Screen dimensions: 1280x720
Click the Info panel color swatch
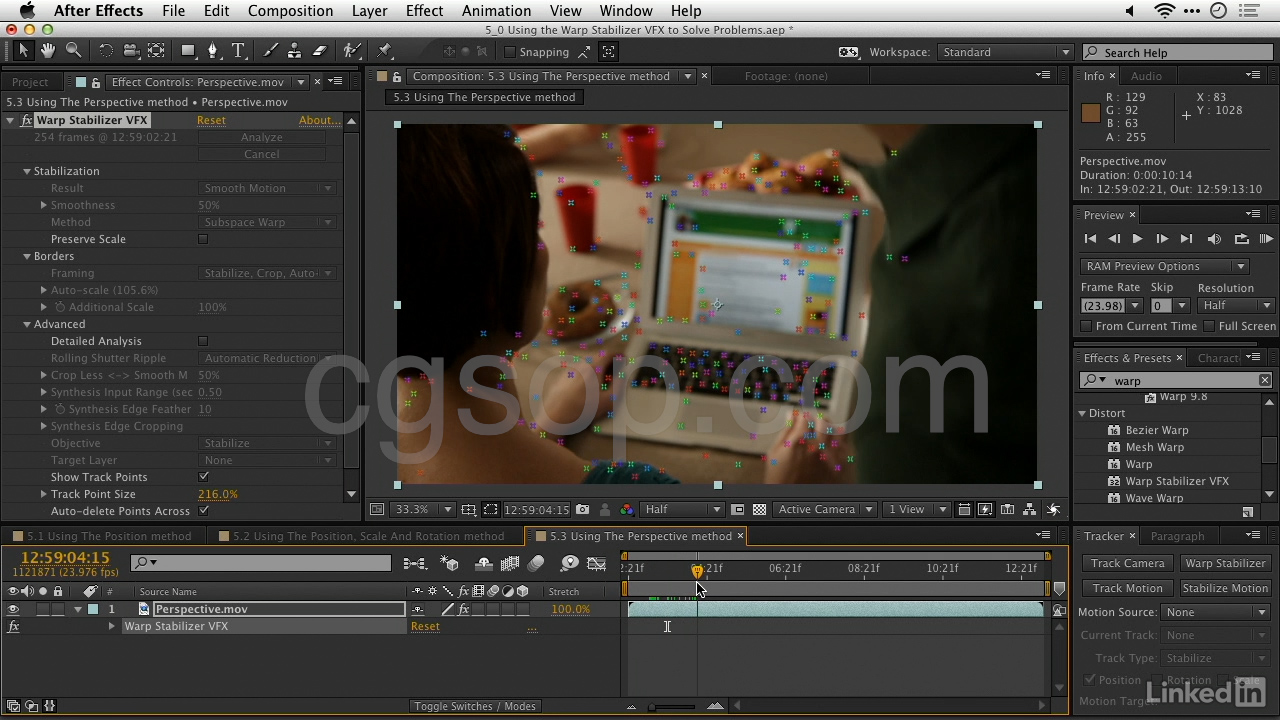(1091, 113)
